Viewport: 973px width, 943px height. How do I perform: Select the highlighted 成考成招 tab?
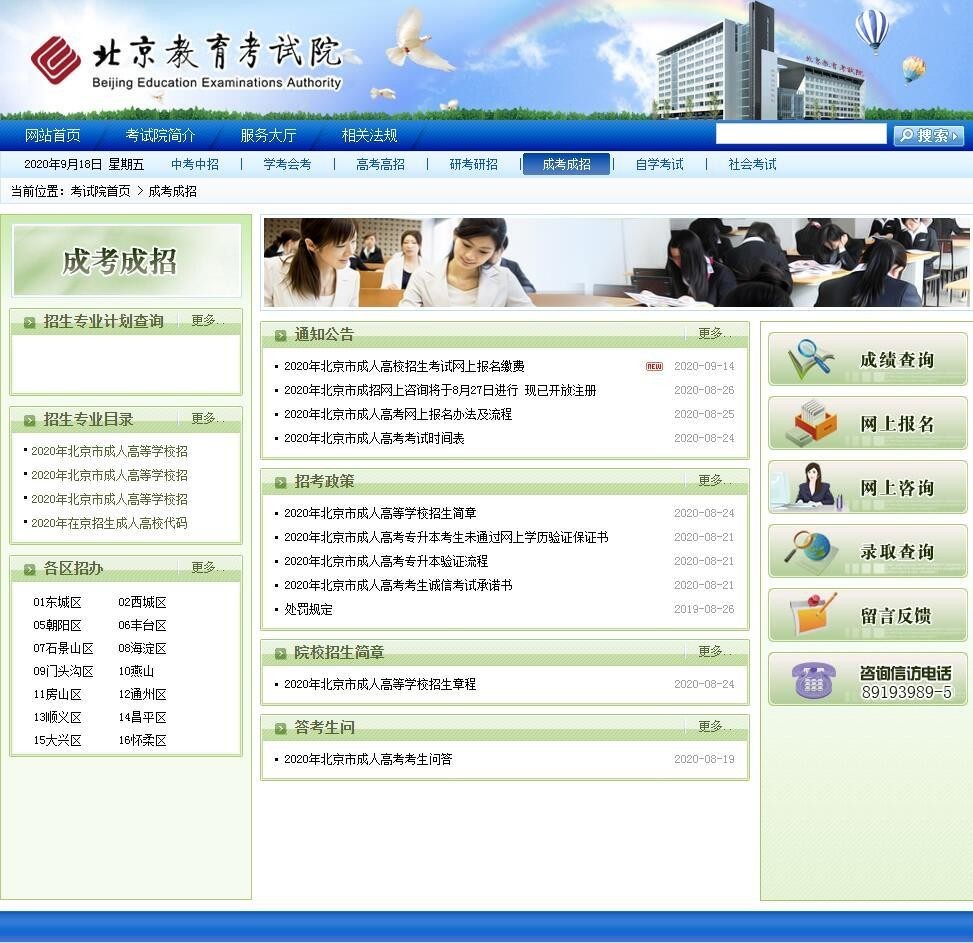pyautogui.click(x=567, y=164)
